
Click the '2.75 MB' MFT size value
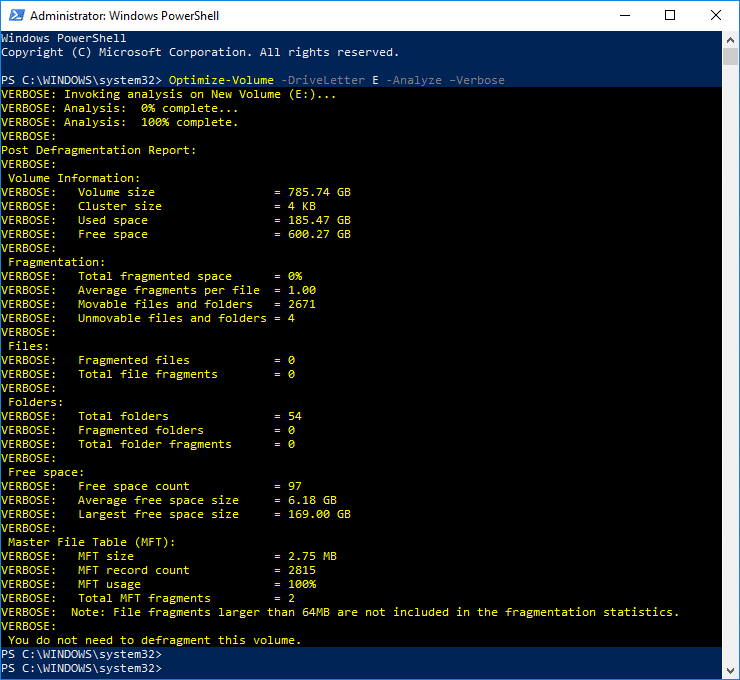click(x=312, y=556)
